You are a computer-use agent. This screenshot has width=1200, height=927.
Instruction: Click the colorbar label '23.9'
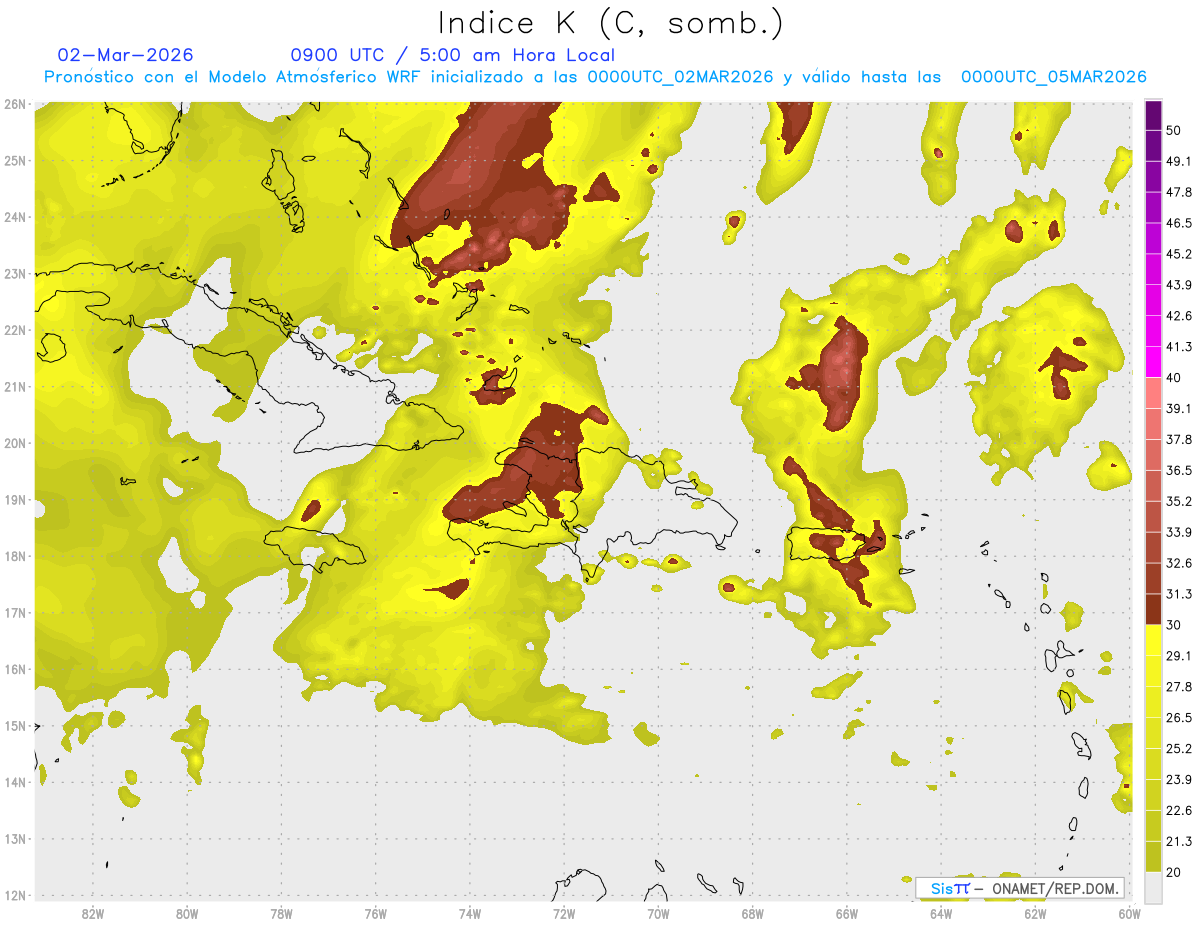[x=1178, y=780]
